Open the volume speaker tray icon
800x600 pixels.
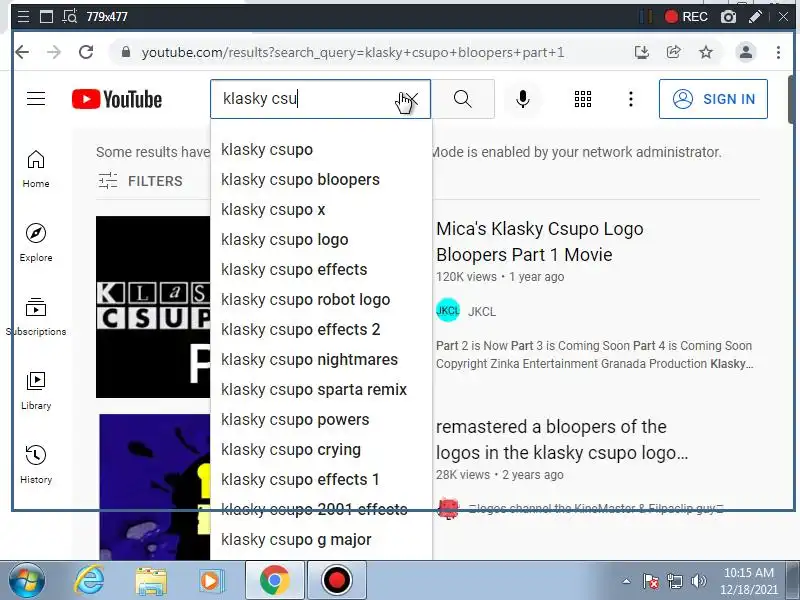coord(698,581)
